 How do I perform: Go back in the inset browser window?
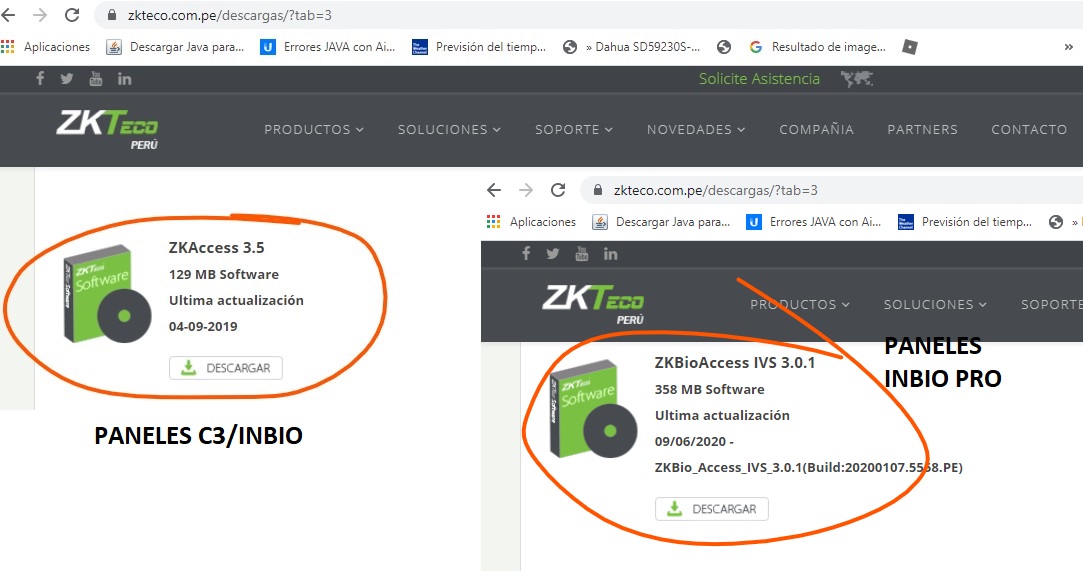(x=493, y=190)
